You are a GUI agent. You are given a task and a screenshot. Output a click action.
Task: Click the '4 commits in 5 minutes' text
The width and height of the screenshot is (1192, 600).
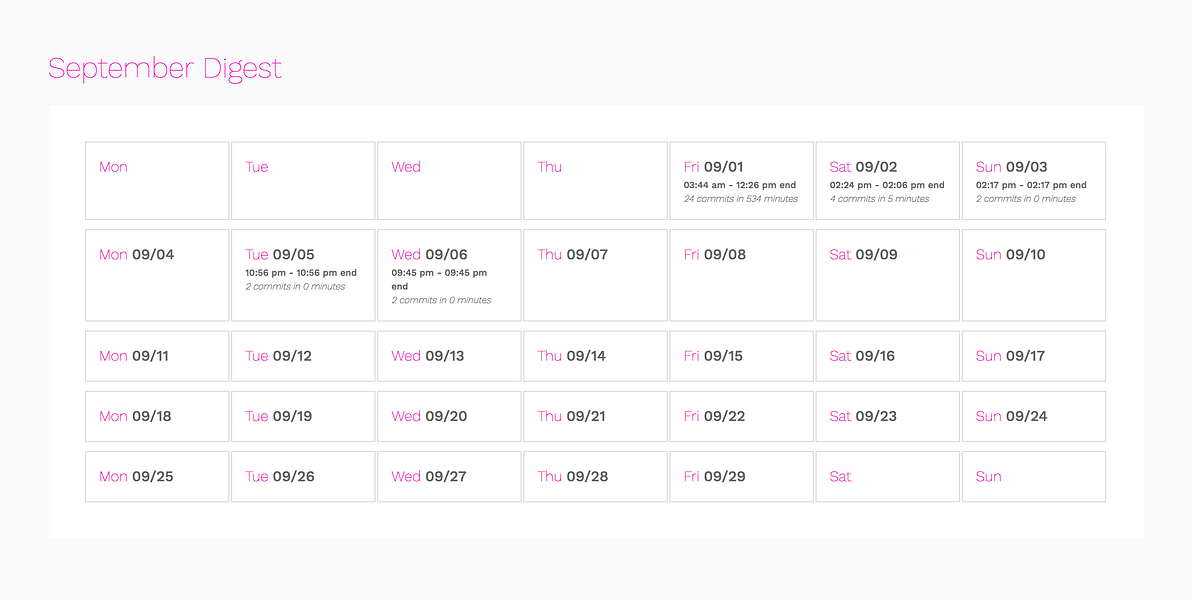(879, 199)
